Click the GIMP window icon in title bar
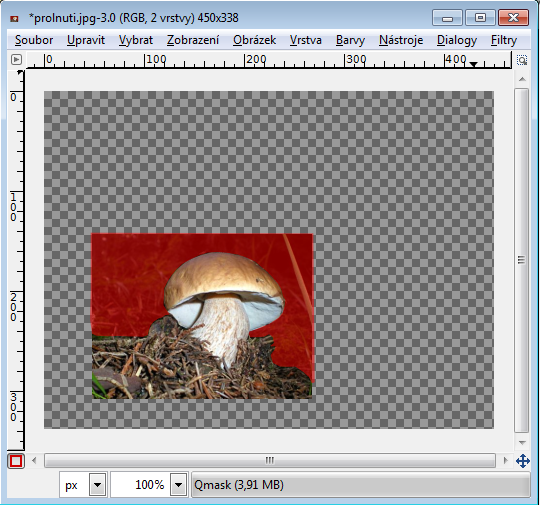Viewport: 540px width, 505px height. (14, 18)
